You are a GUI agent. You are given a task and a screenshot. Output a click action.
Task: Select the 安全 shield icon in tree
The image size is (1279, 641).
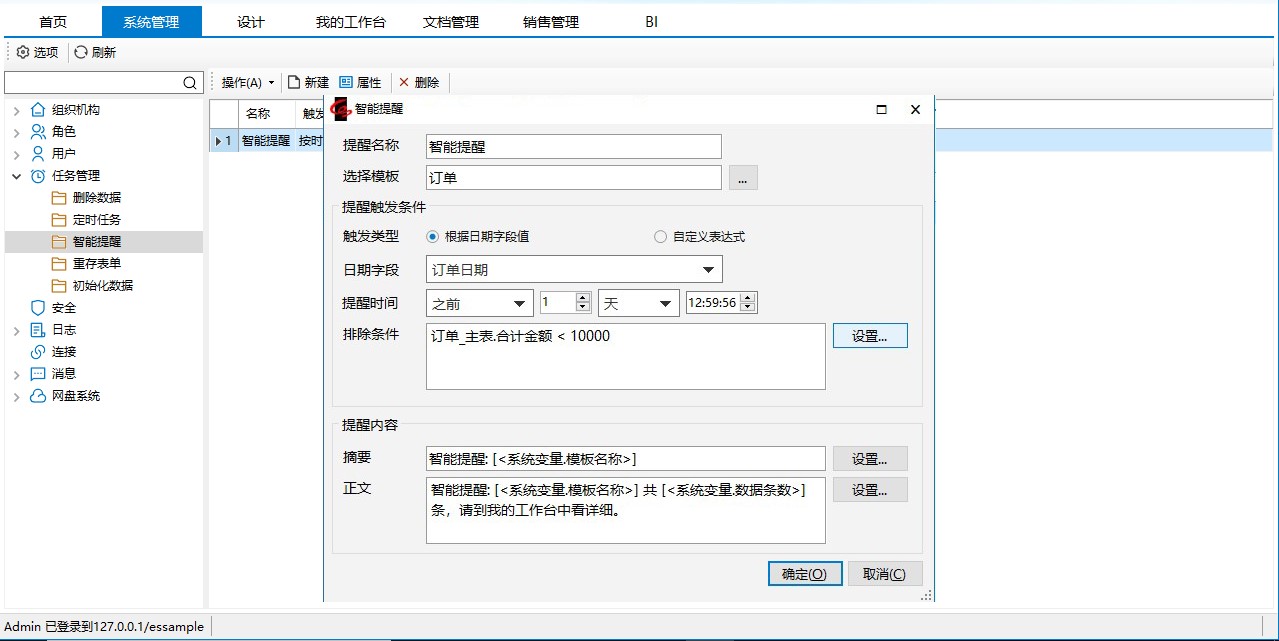[x=38, y=308]
